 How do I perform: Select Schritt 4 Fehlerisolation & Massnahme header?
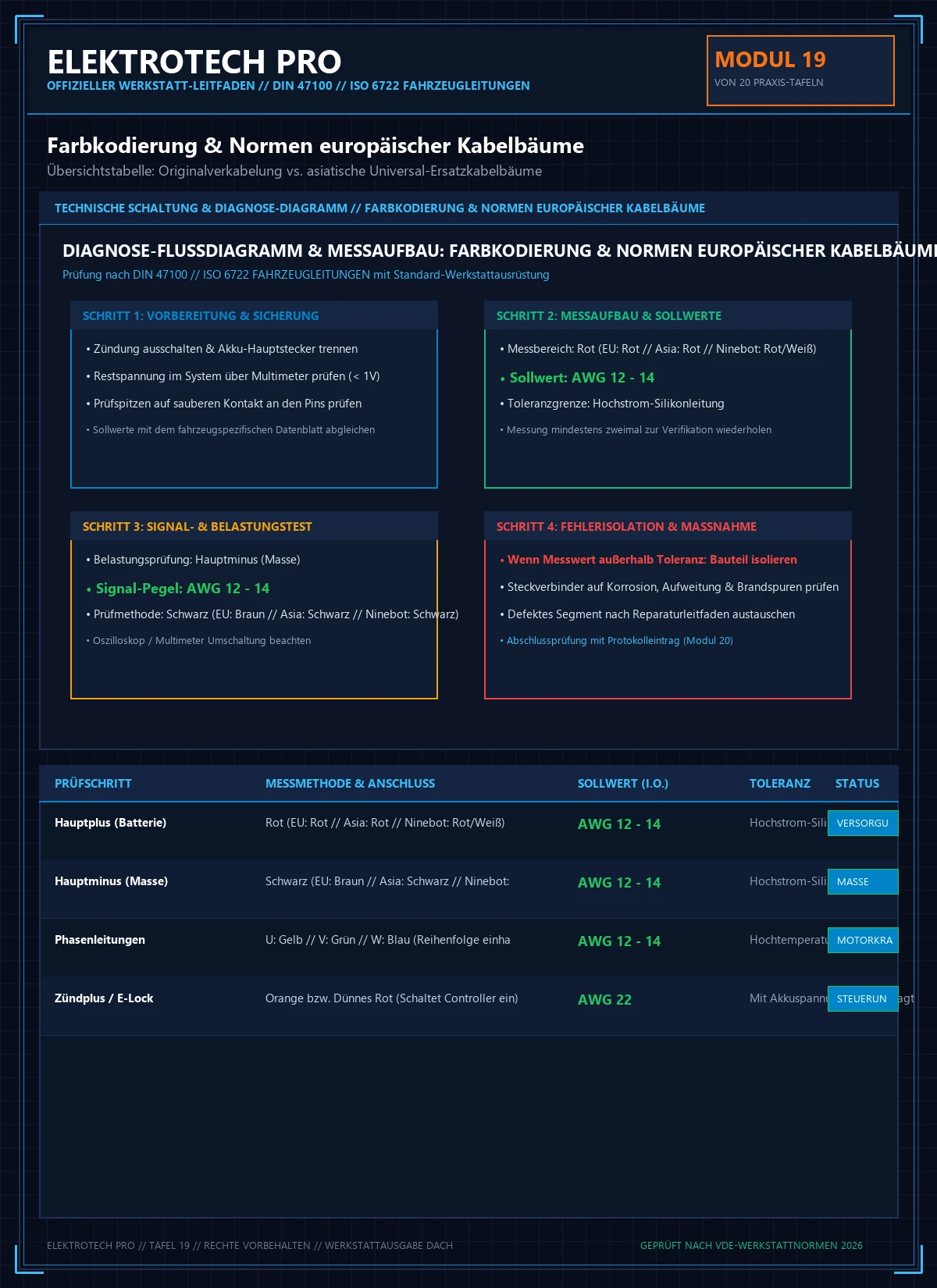(668, 526)
